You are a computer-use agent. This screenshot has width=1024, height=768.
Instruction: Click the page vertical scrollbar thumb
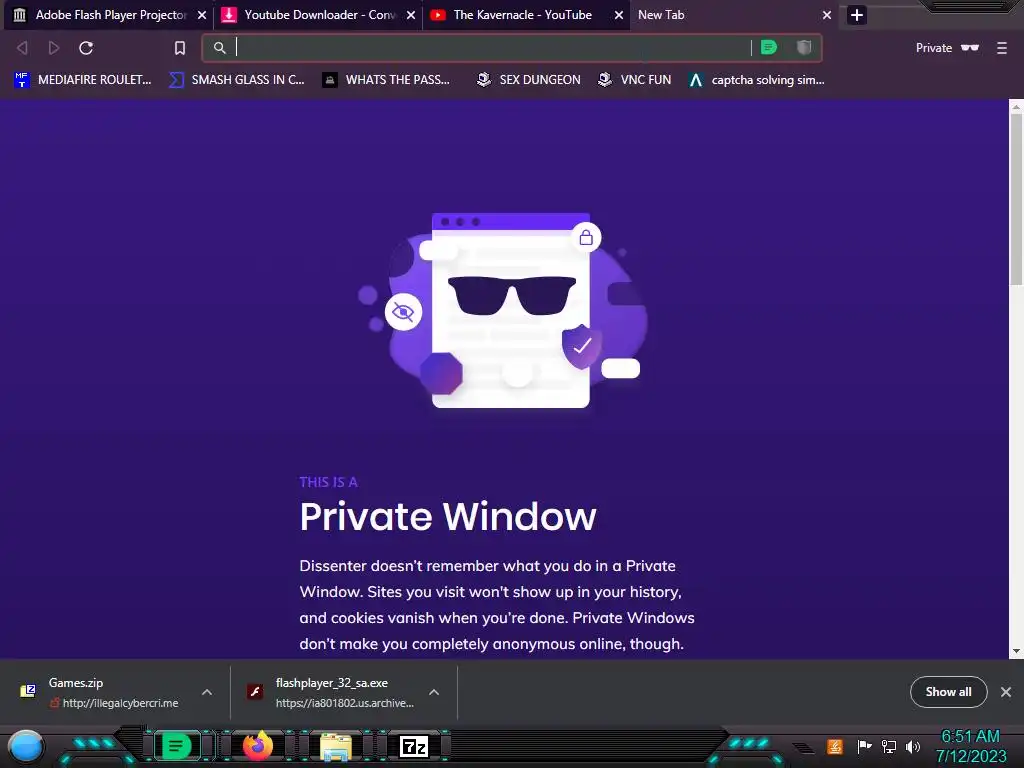(1016, 199)
